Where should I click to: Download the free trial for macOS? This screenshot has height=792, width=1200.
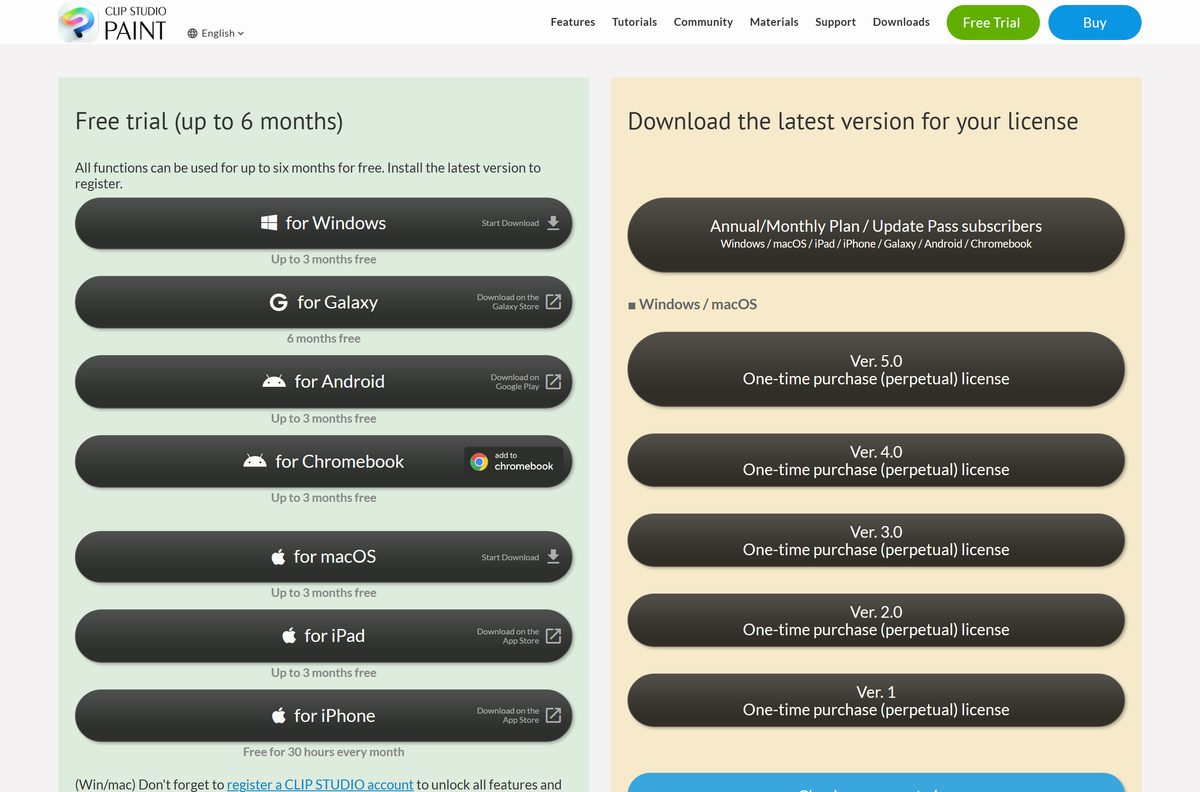323,556
